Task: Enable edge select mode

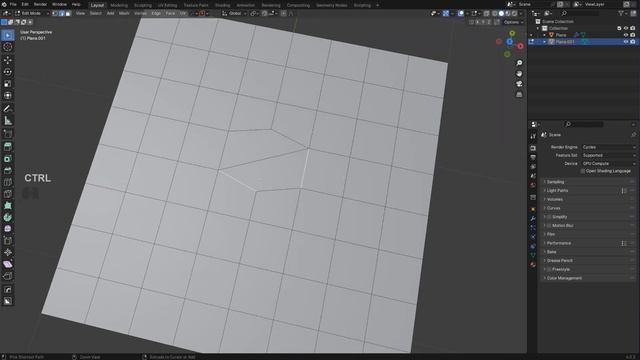Action: (x=62, y=13)
